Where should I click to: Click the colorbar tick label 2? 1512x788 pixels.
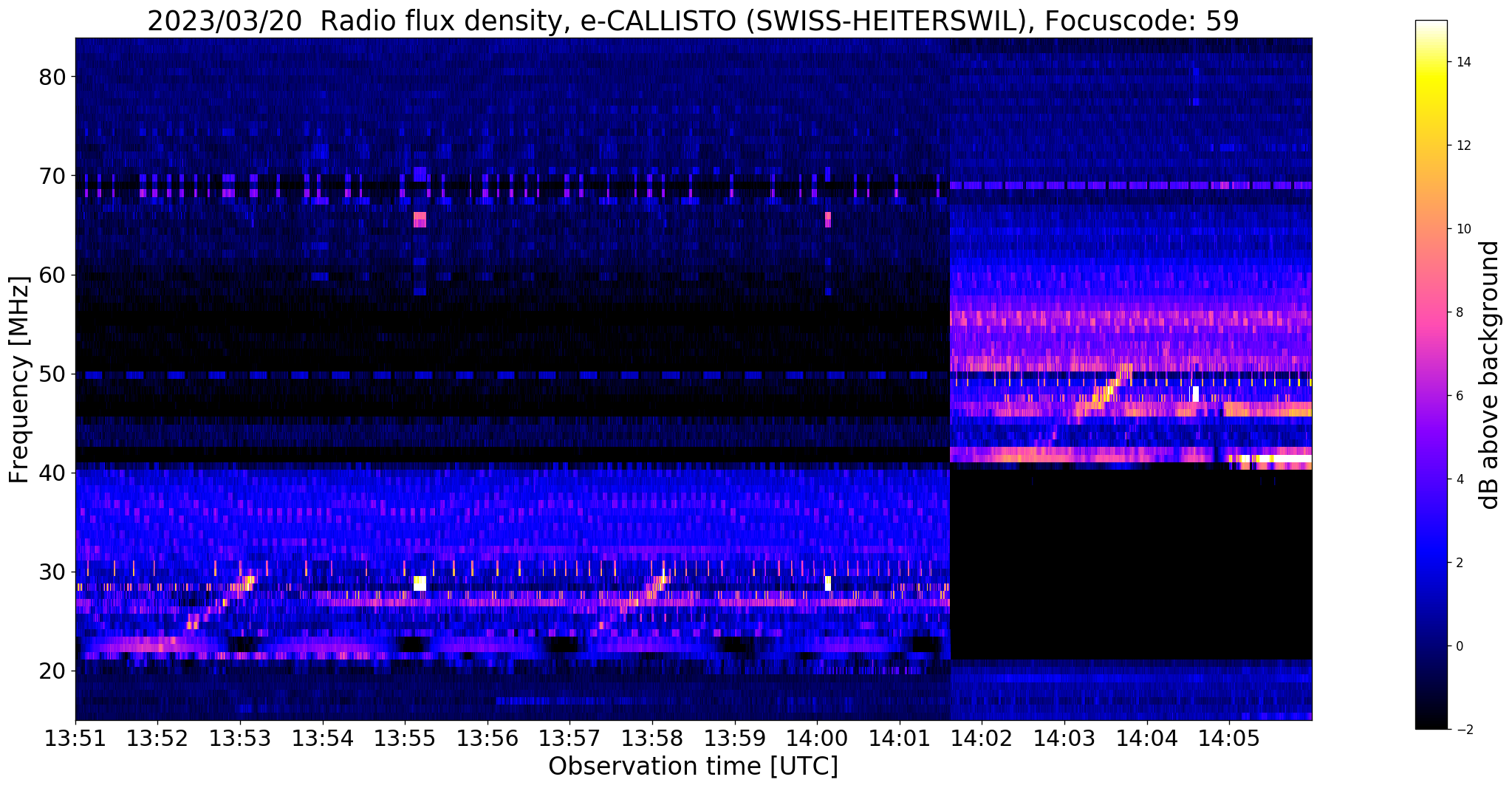[x=1458, y=563]
